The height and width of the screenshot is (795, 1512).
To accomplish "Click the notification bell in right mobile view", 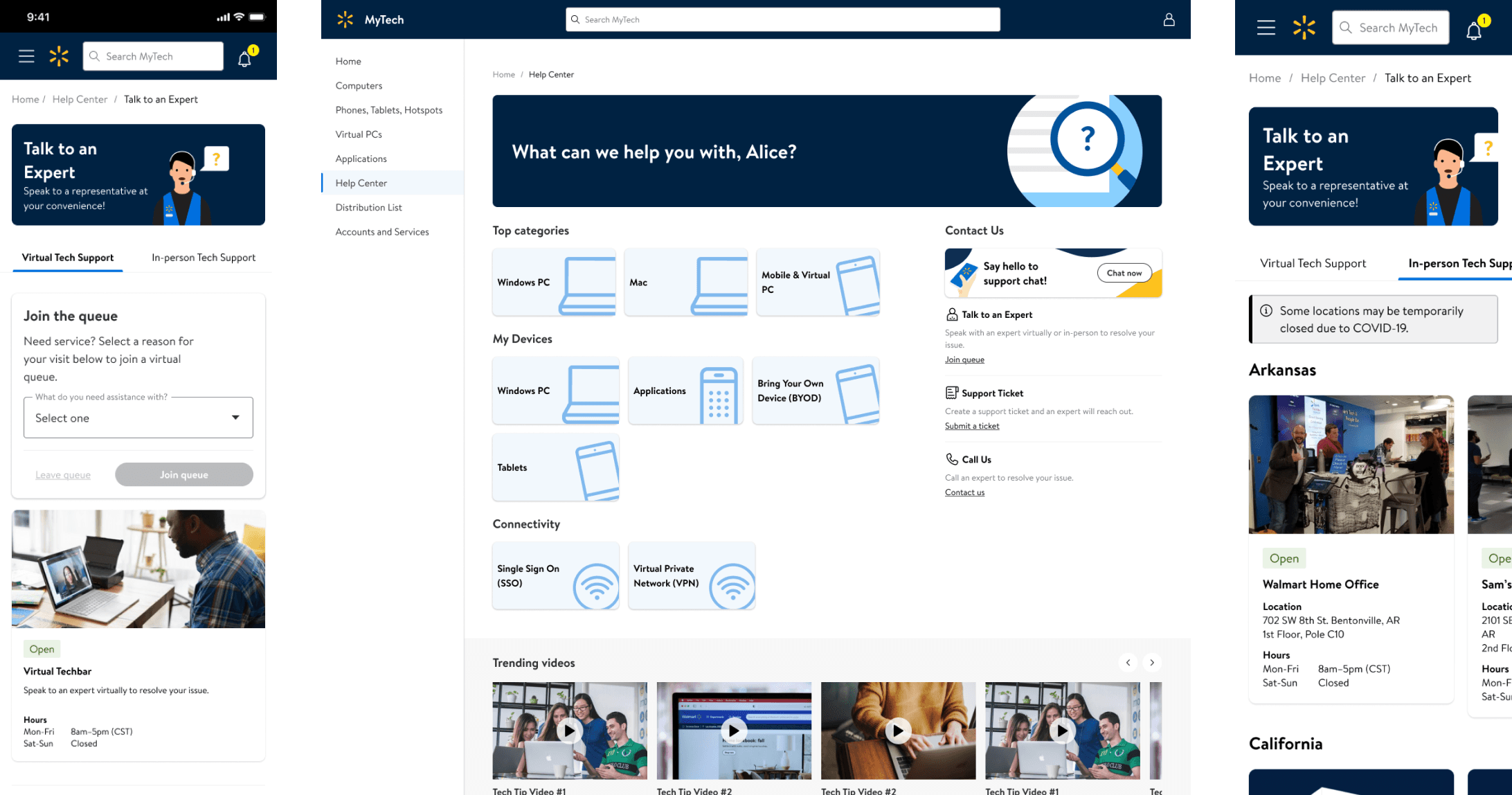I will click(1473, 30).
